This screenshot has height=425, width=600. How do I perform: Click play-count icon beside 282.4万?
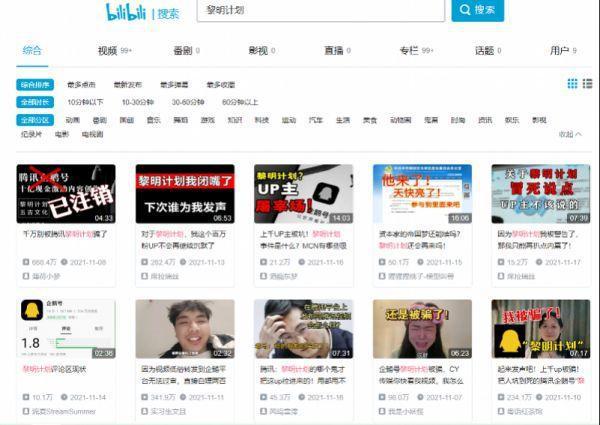(145, 262)
